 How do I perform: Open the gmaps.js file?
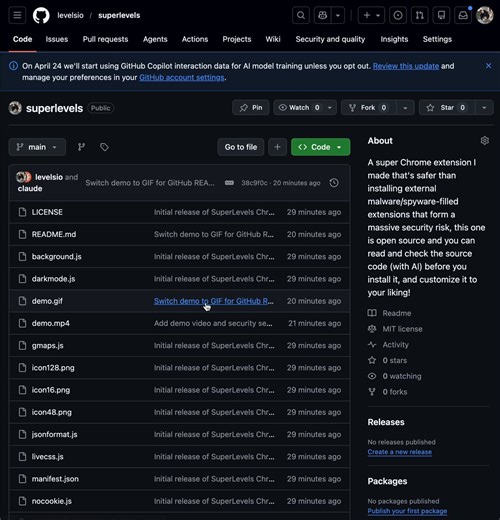click(x=47, y=345)
